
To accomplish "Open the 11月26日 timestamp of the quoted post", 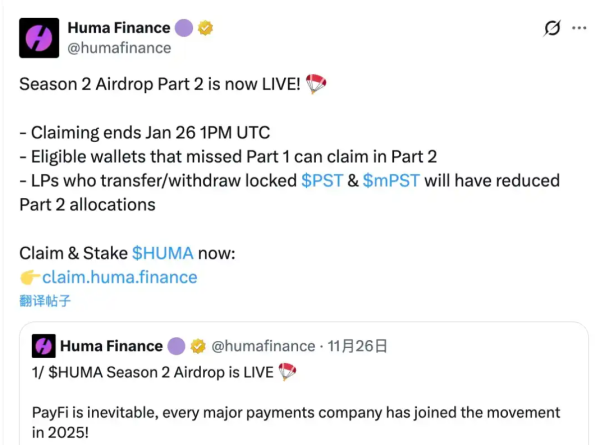I will [x=357, y=346].
